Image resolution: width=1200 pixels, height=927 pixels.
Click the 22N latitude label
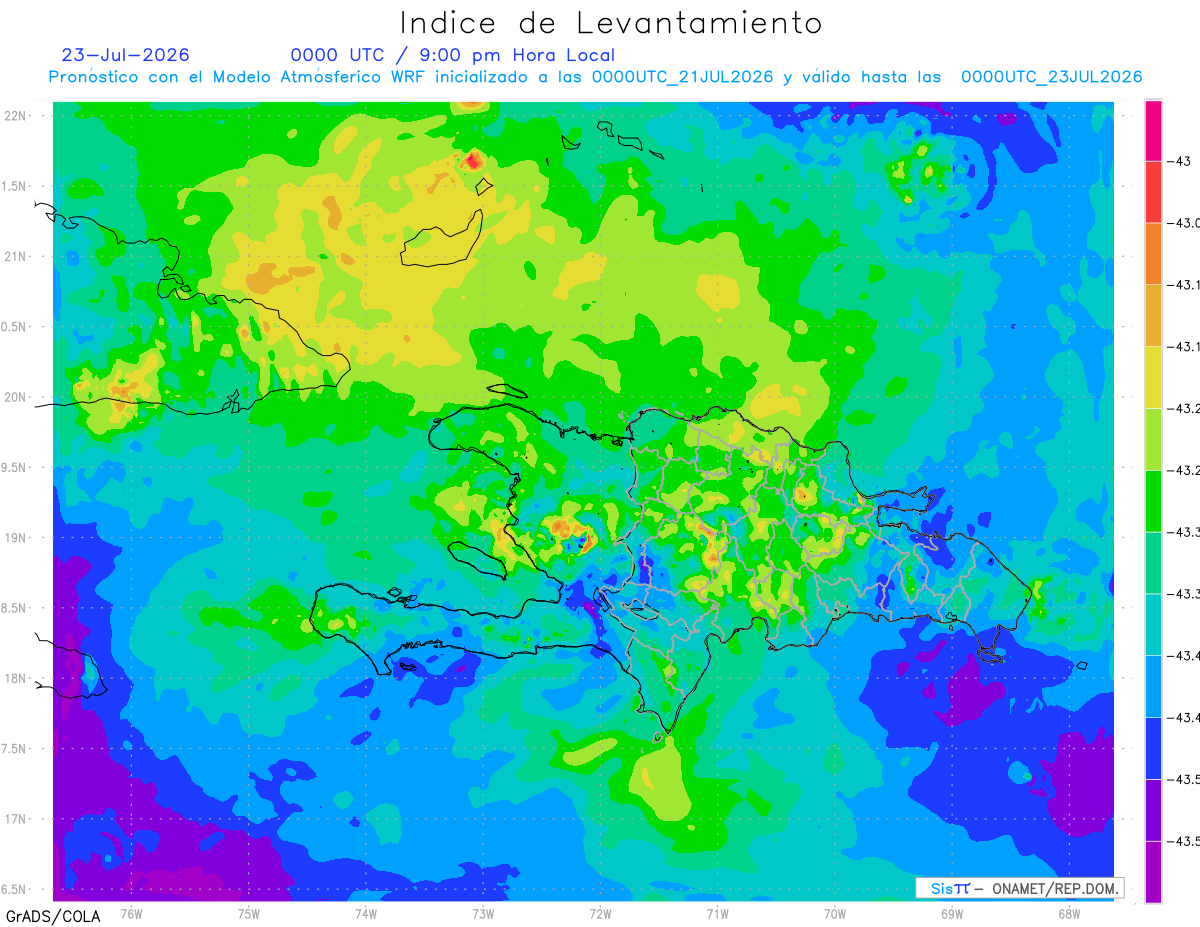click(16, 116)
